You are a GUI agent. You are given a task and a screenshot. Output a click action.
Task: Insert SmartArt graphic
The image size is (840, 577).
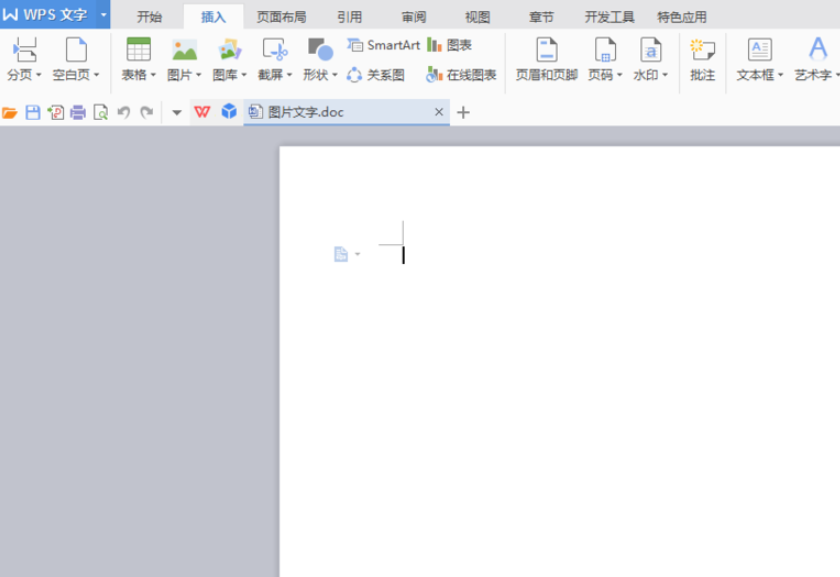[x=384, y=46]
